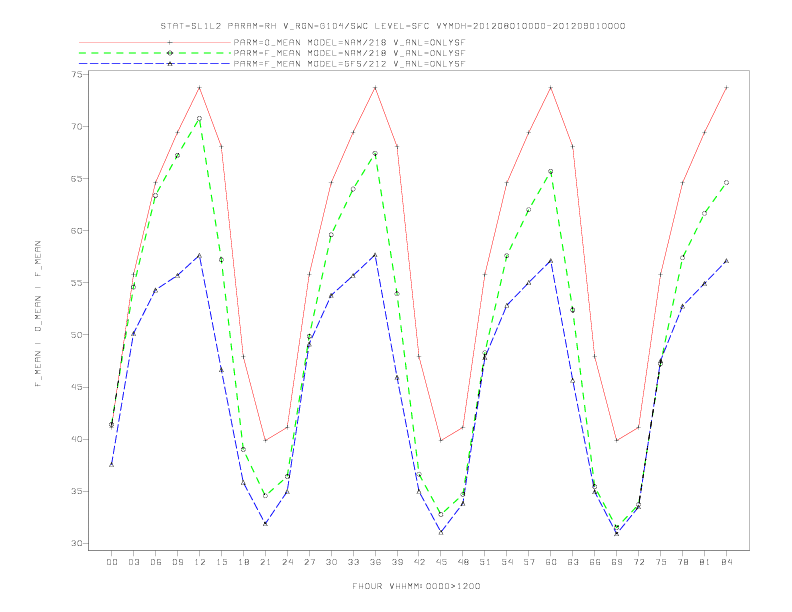792x612 pixels.
Task: Click x-axis tick label 51
Action: [485, 562]
